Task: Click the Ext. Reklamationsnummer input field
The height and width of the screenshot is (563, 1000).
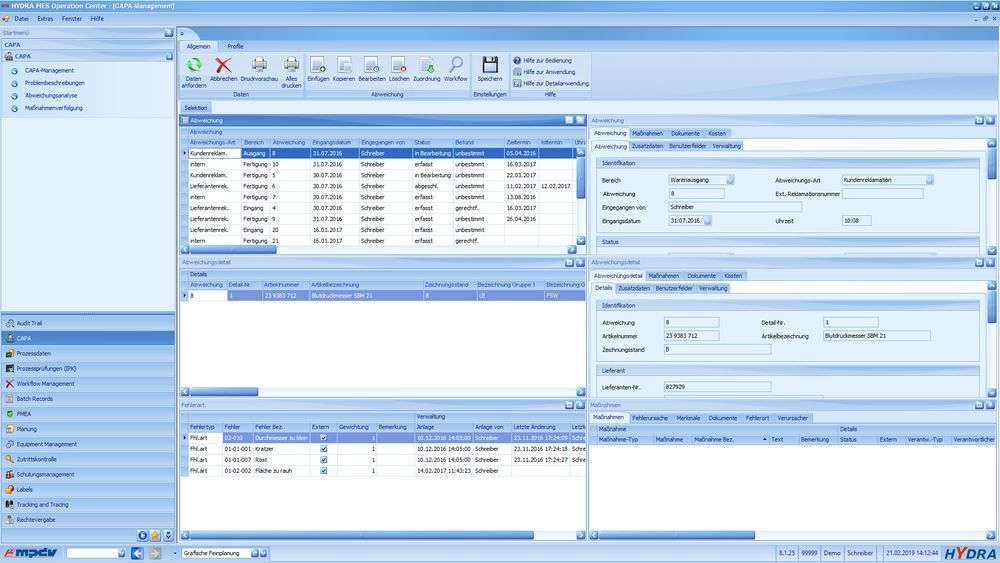Action: tap(882, 194)
